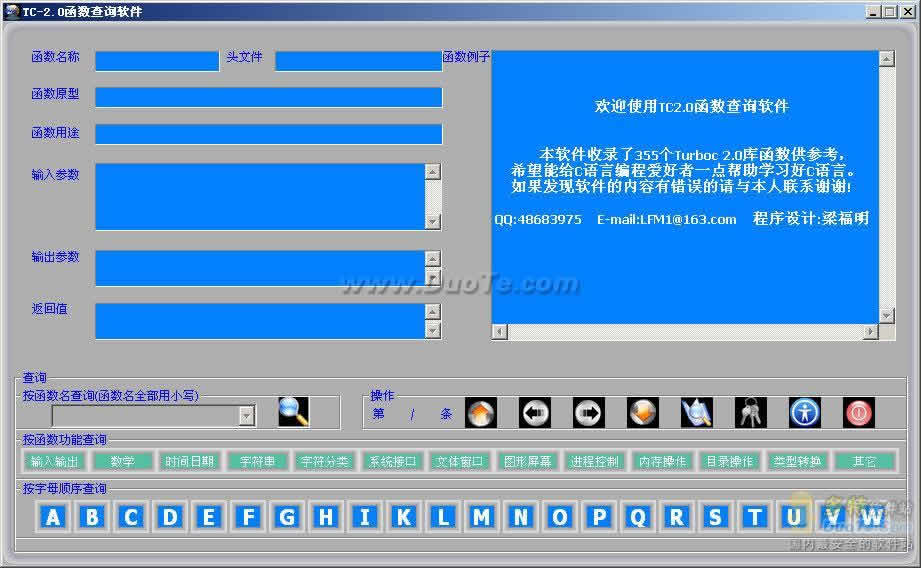Select letter E in alphabetical query
The image size is (921, 568).
209,517
